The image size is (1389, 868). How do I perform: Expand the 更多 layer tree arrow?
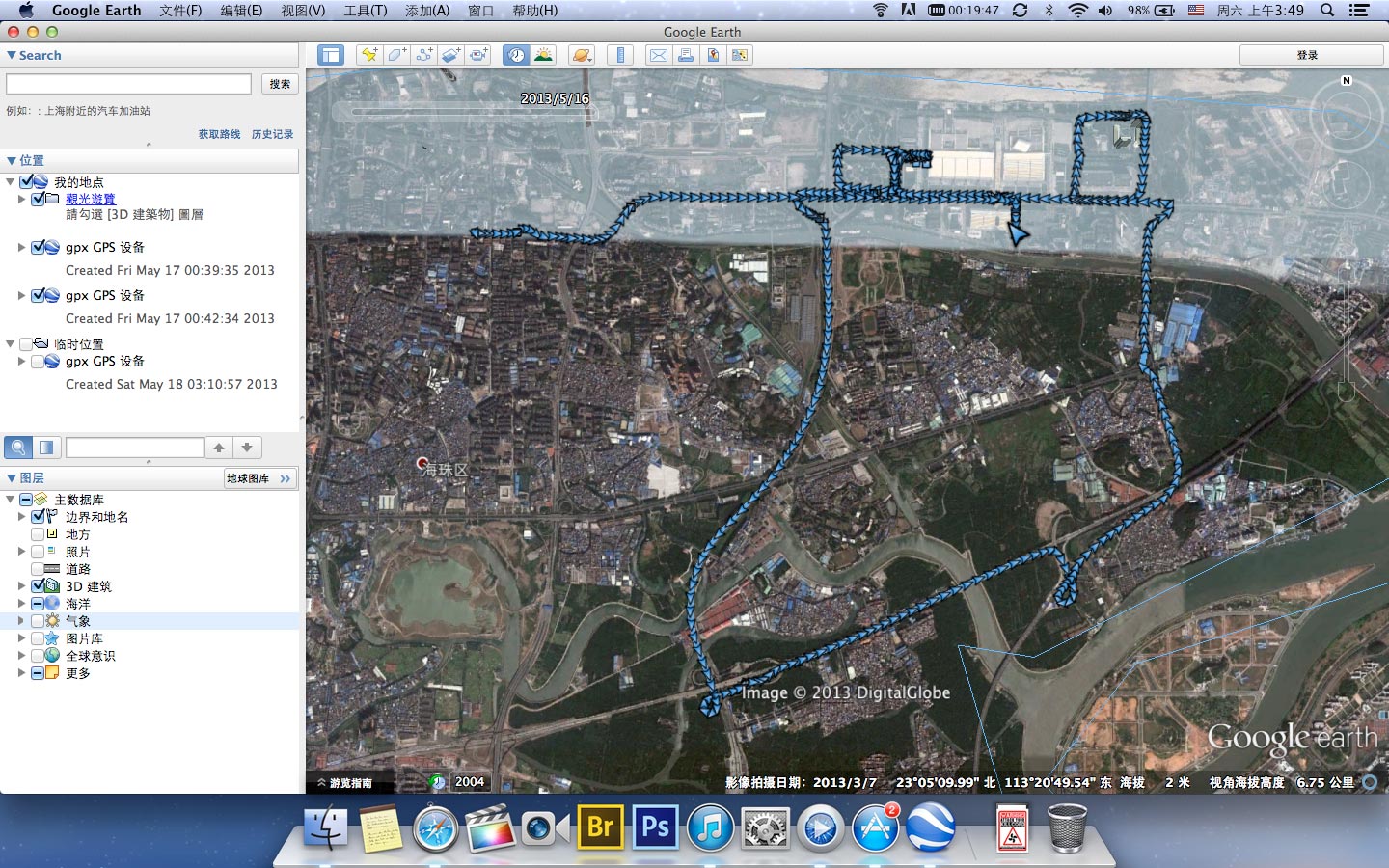click(x=21, y=673)
